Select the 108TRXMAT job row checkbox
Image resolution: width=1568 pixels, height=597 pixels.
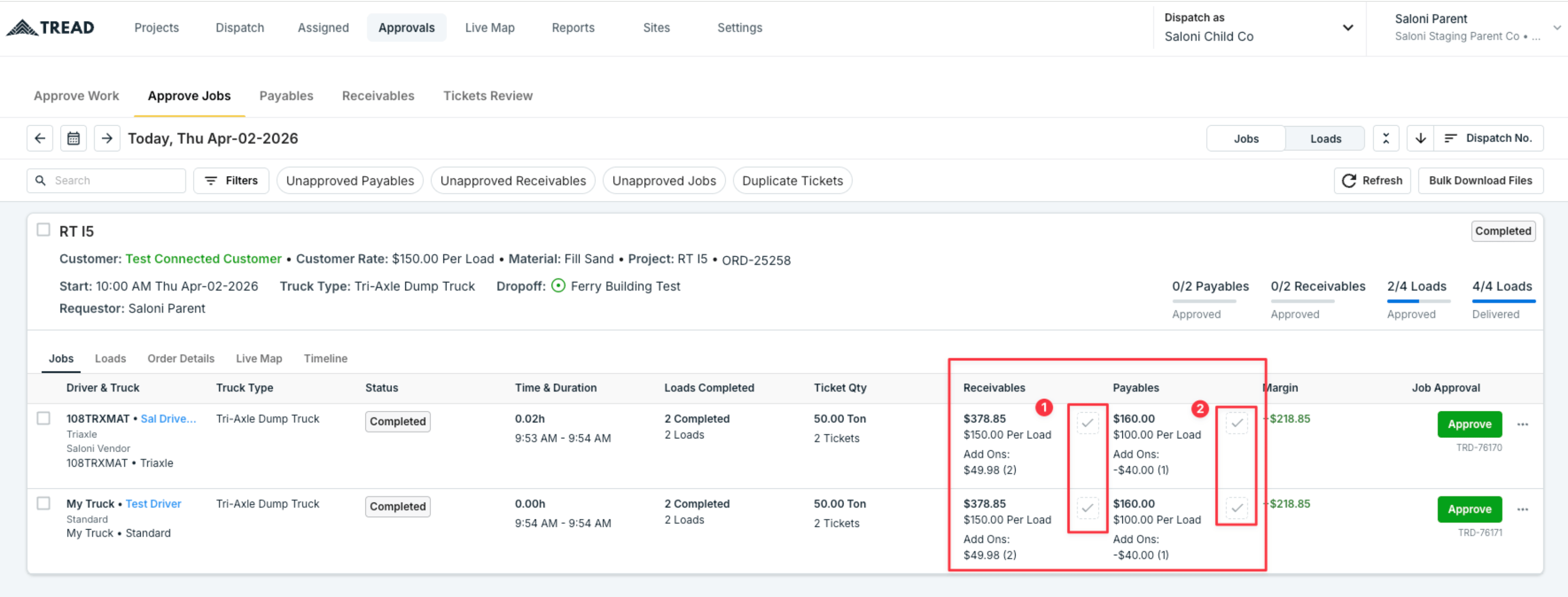(43, 419)
